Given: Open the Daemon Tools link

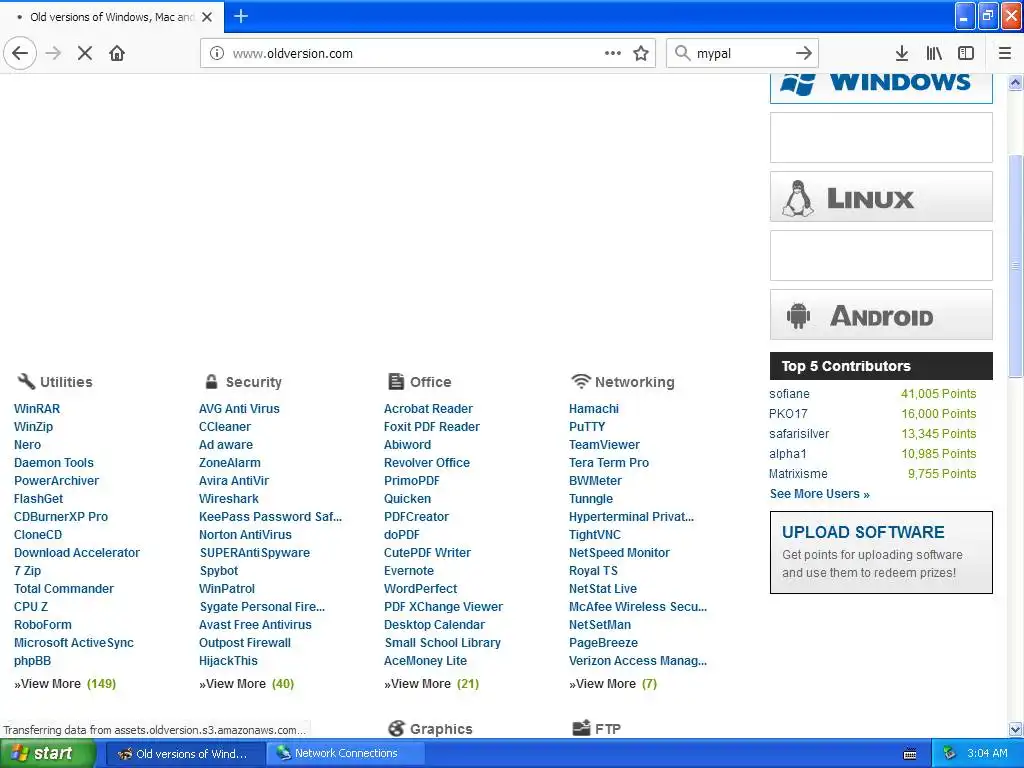Looking at the screenshot, I should click(x=54, y=462).
